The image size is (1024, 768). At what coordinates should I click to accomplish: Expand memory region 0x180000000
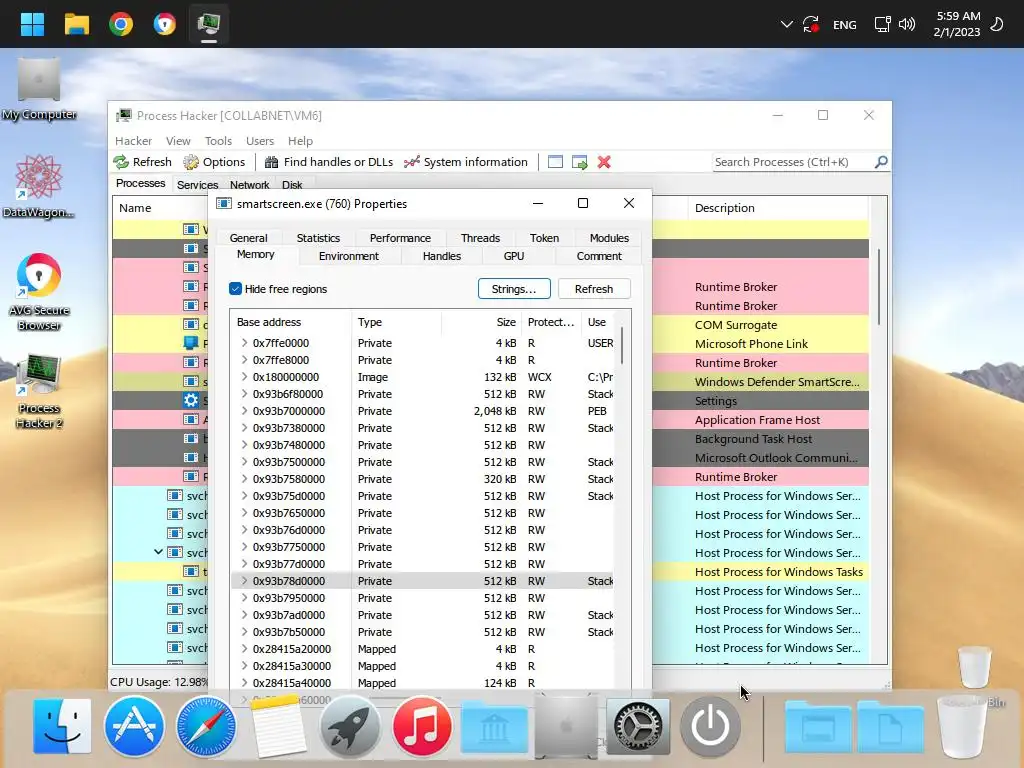click(244, 377)
